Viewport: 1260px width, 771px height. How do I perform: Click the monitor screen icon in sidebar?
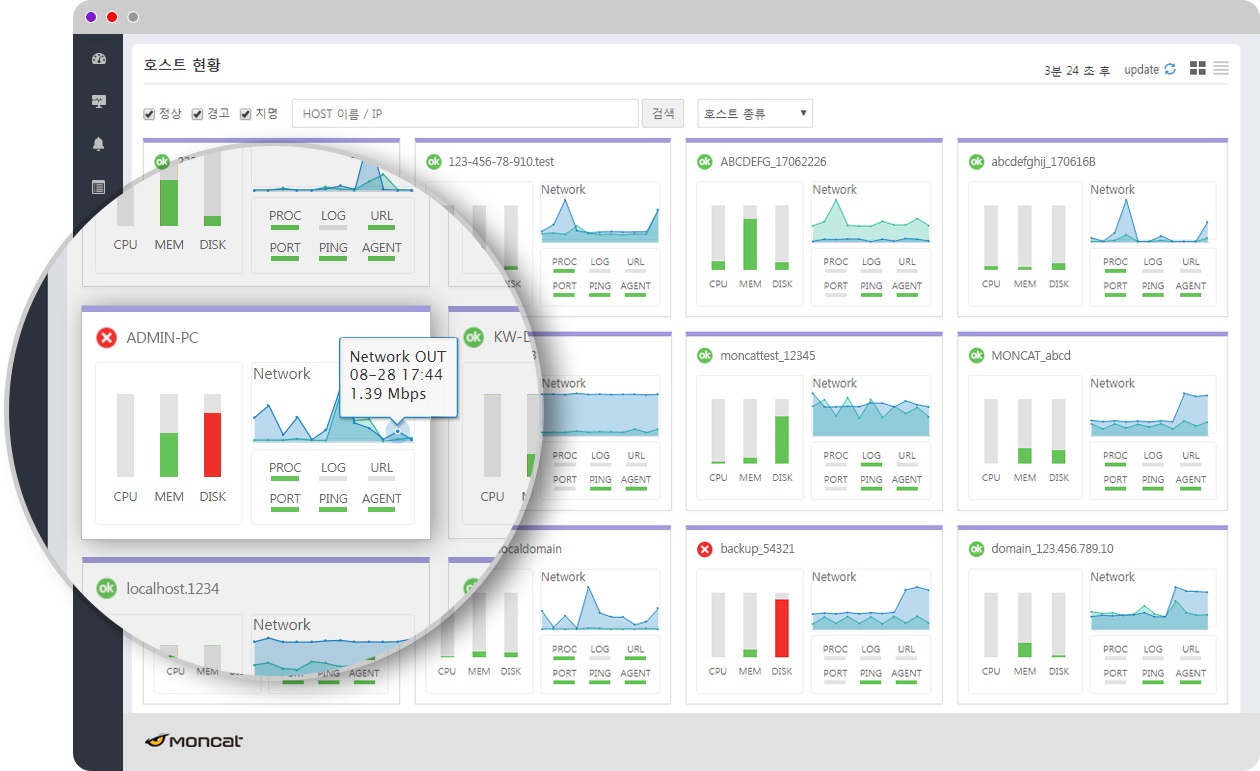click(x=98, y=101)
